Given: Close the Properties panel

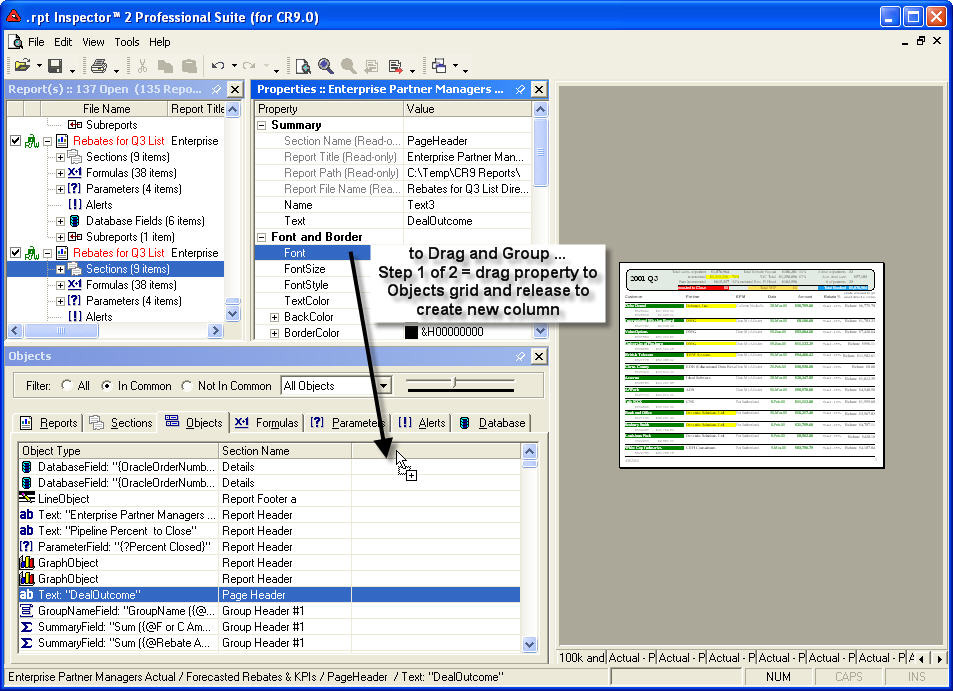Looking at the screenshot, I should click(x=538, y=89).
